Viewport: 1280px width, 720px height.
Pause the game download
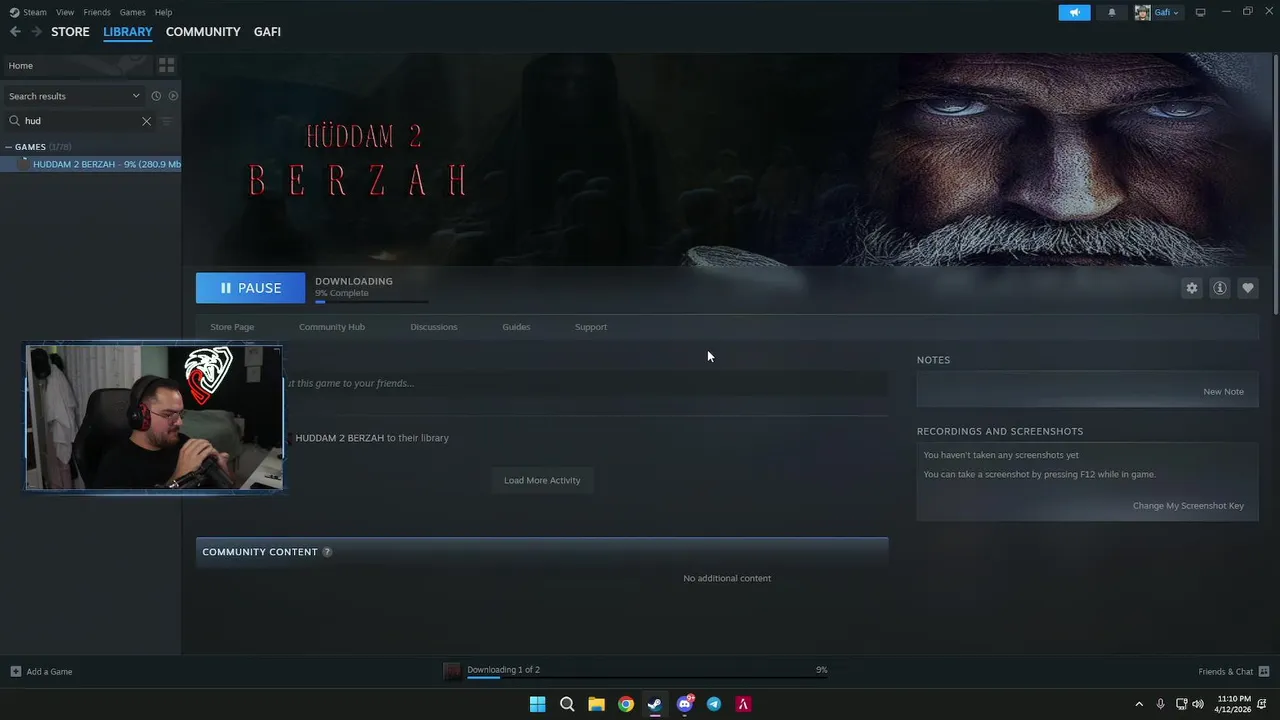[250, 288]
